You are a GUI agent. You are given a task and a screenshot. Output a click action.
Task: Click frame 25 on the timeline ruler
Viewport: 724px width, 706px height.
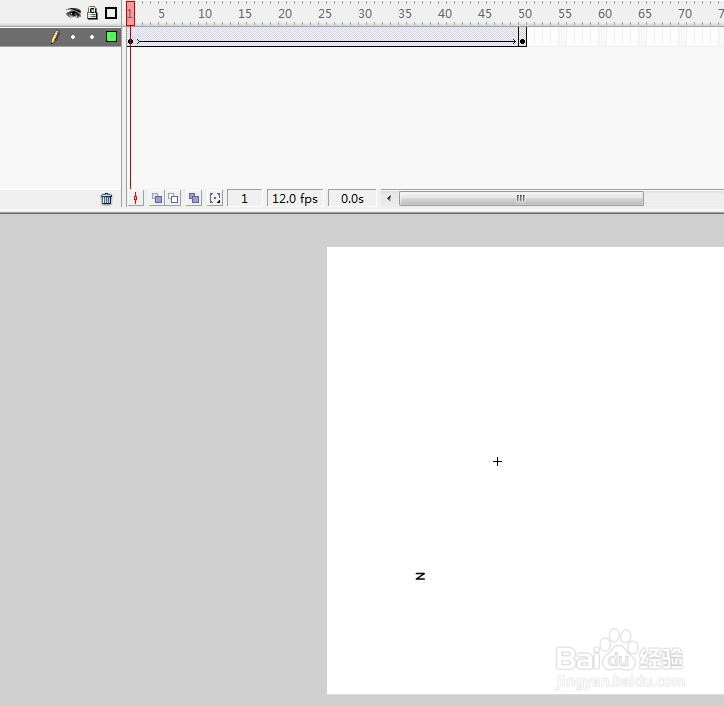[323, 13]
